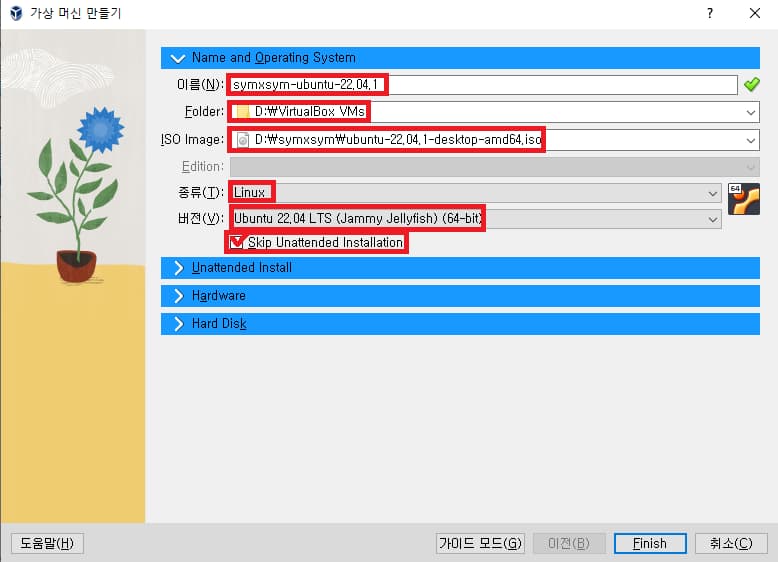Click the 이름(N) name input field
The width and height of the screenshot is (778, 562).
(483, 85)
